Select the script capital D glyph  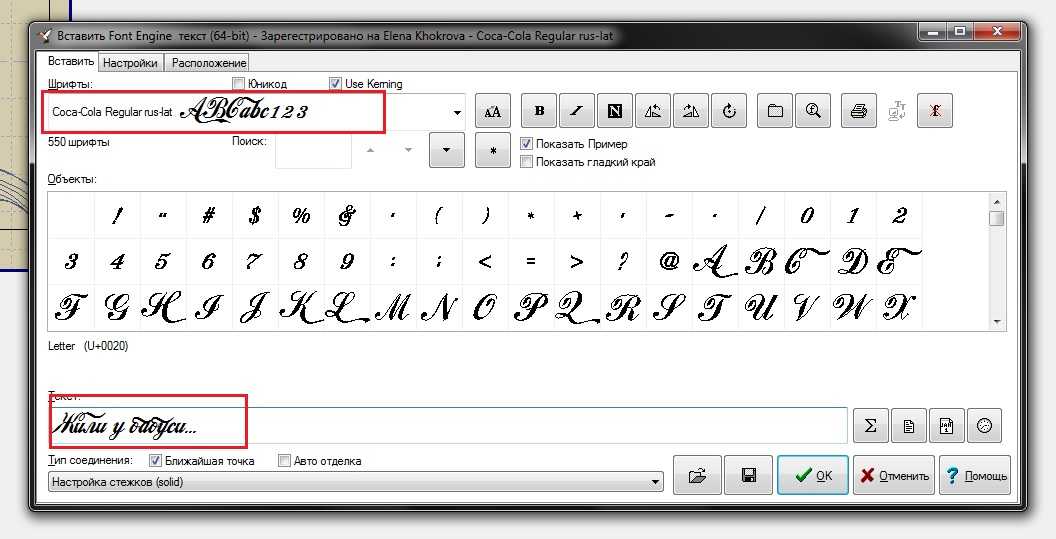pyautogui.click(x=853, y=261)
